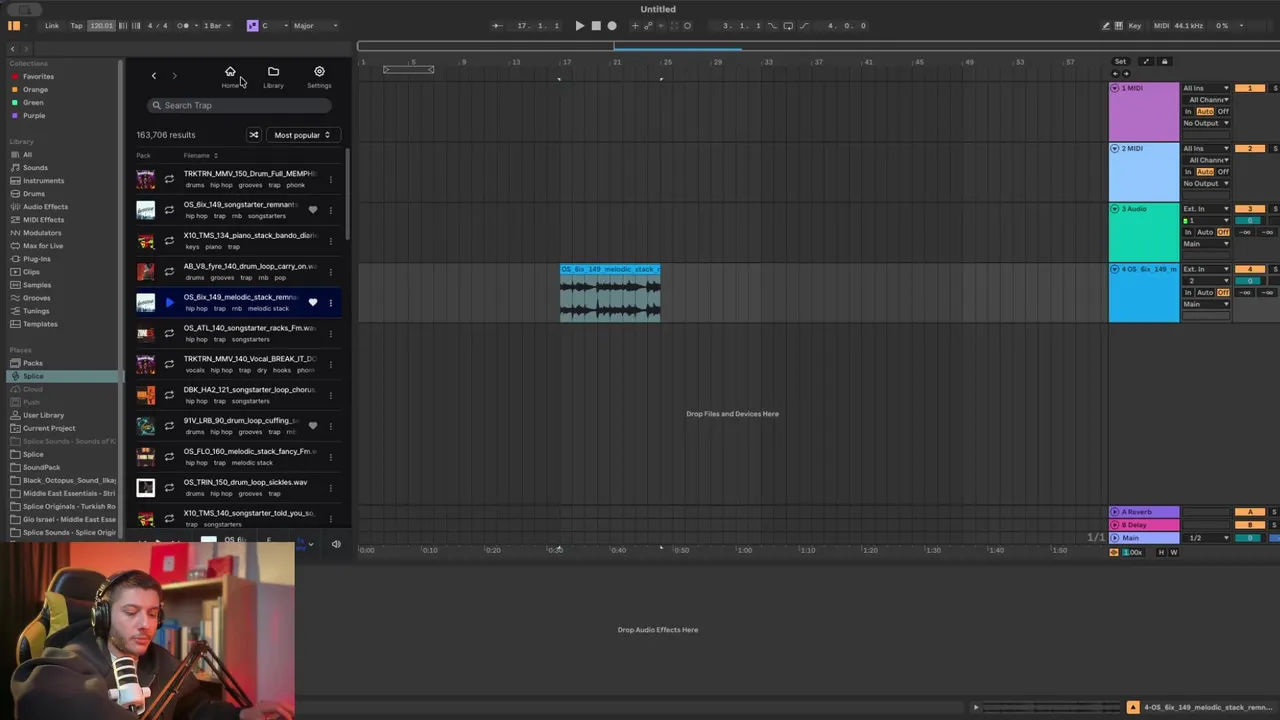
Task: Open Max for Live category
Action: click(43, 246)
